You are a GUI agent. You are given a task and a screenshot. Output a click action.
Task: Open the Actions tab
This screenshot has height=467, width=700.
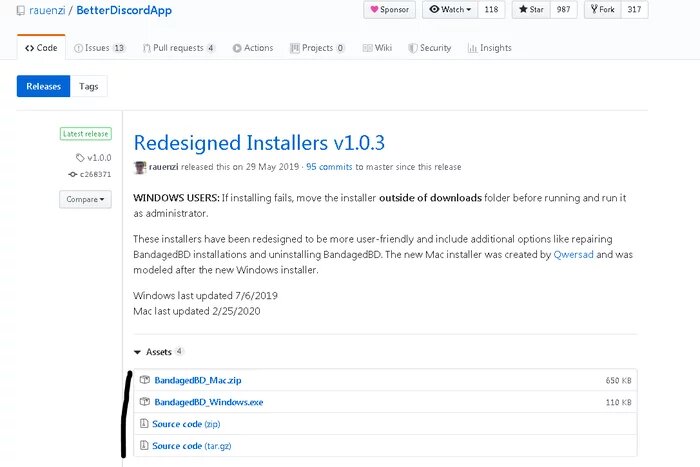[253, 48]
